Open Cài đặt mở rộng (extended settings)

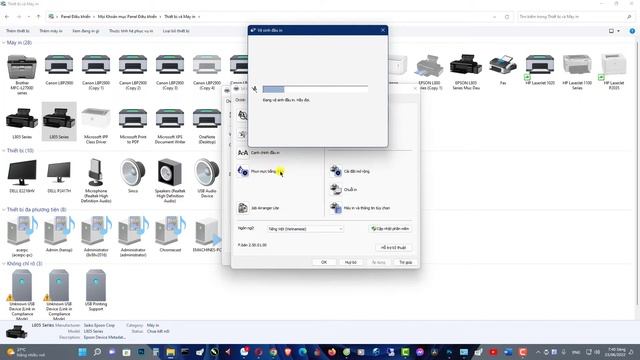click(x=350, y=171)
